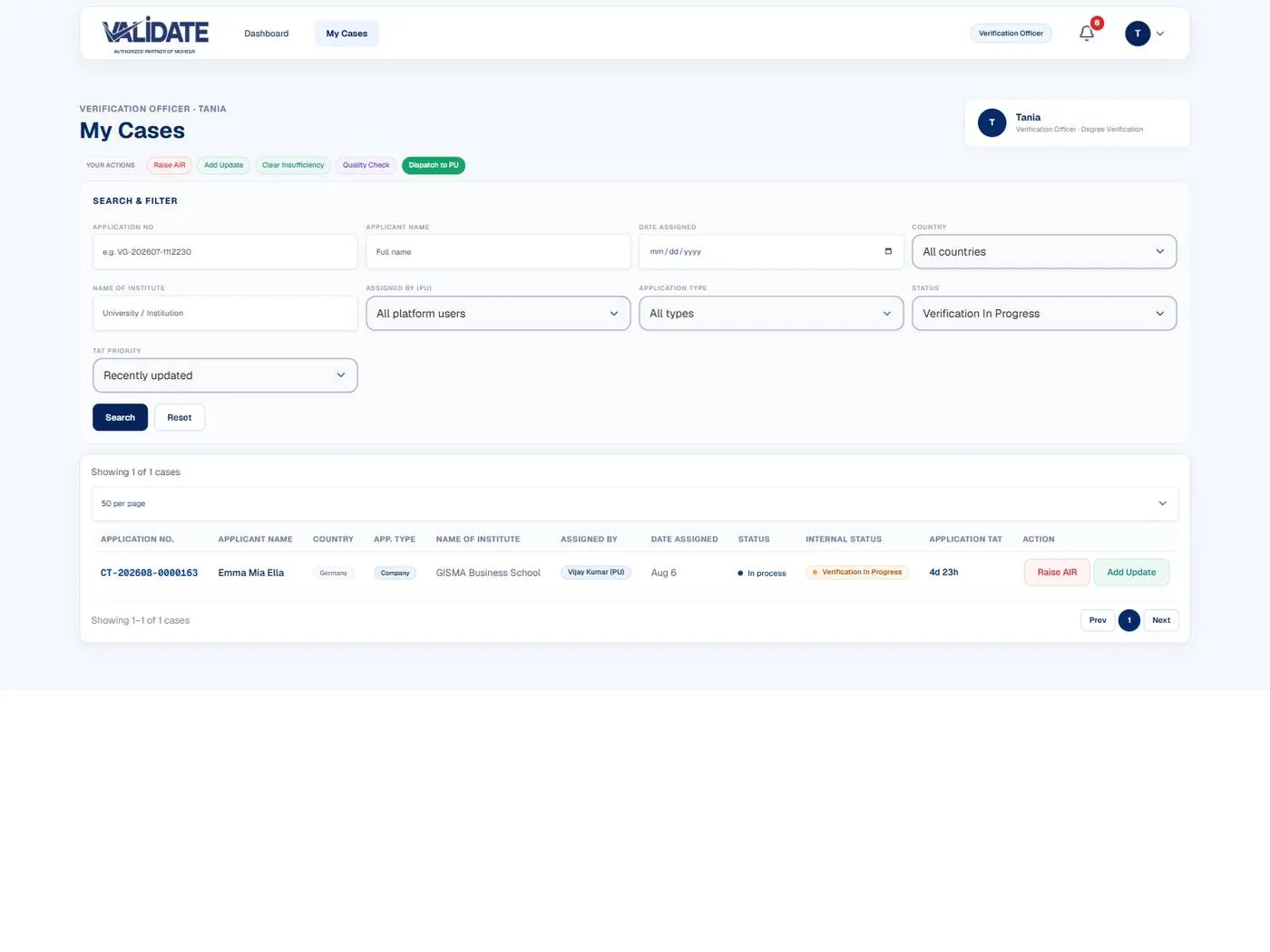Click the Vijay Kumar (PU) tag
1270x952 pixels.
pos(596,572)
